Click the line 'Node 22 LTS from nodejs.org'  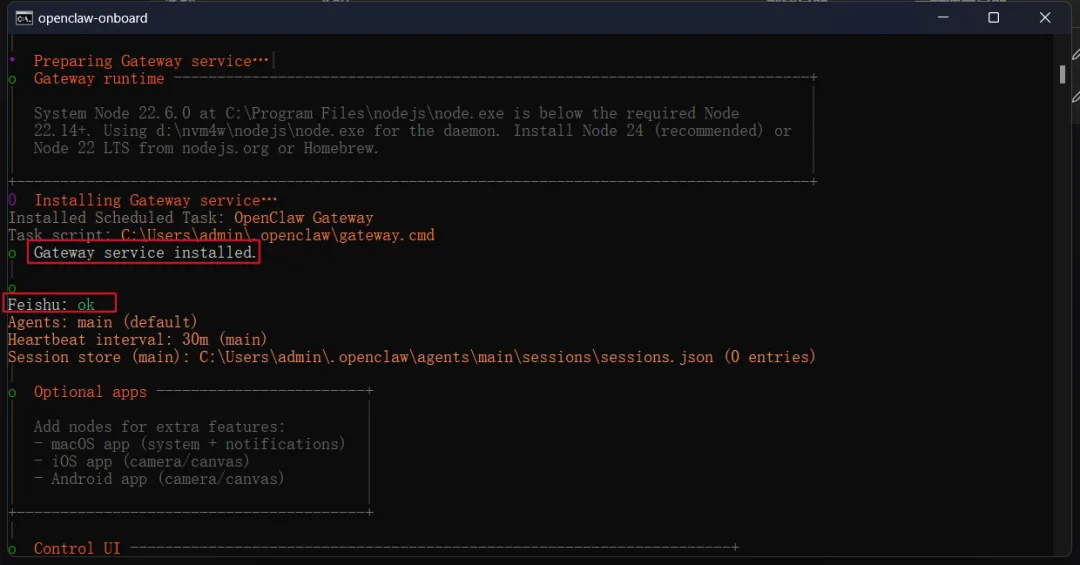(206, 148)
